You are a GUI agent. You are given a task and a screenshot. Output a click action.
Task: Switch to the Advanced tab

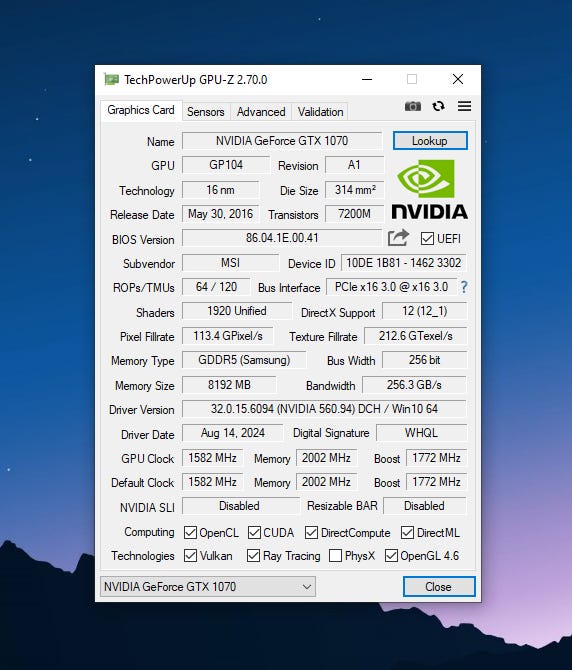[261, 112]
